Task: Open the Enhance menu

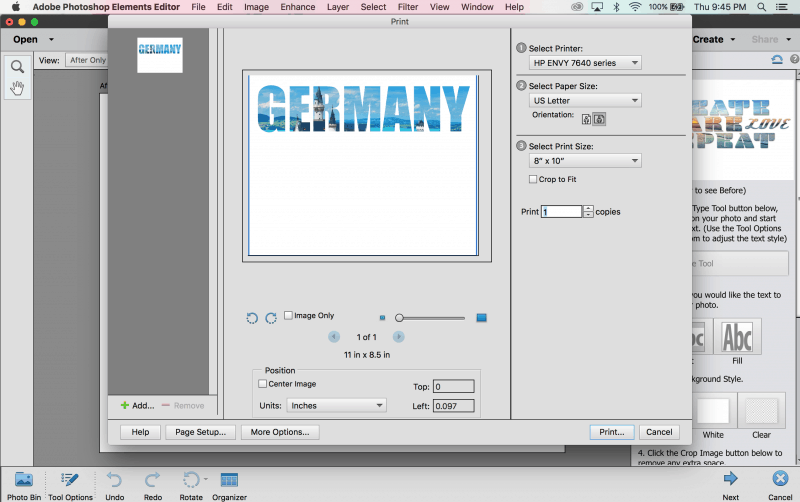Action: pyautogui.click(x=298, y=7)
